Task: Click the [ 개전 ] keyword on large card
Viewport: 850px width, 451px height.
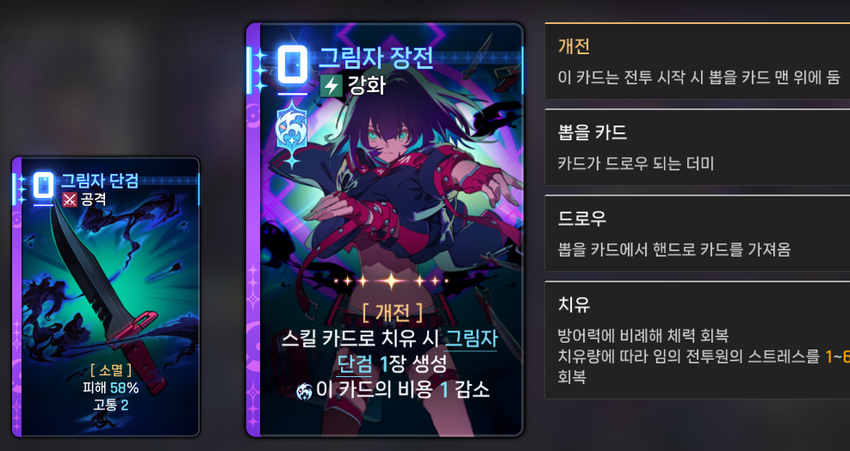Action: 391,312
